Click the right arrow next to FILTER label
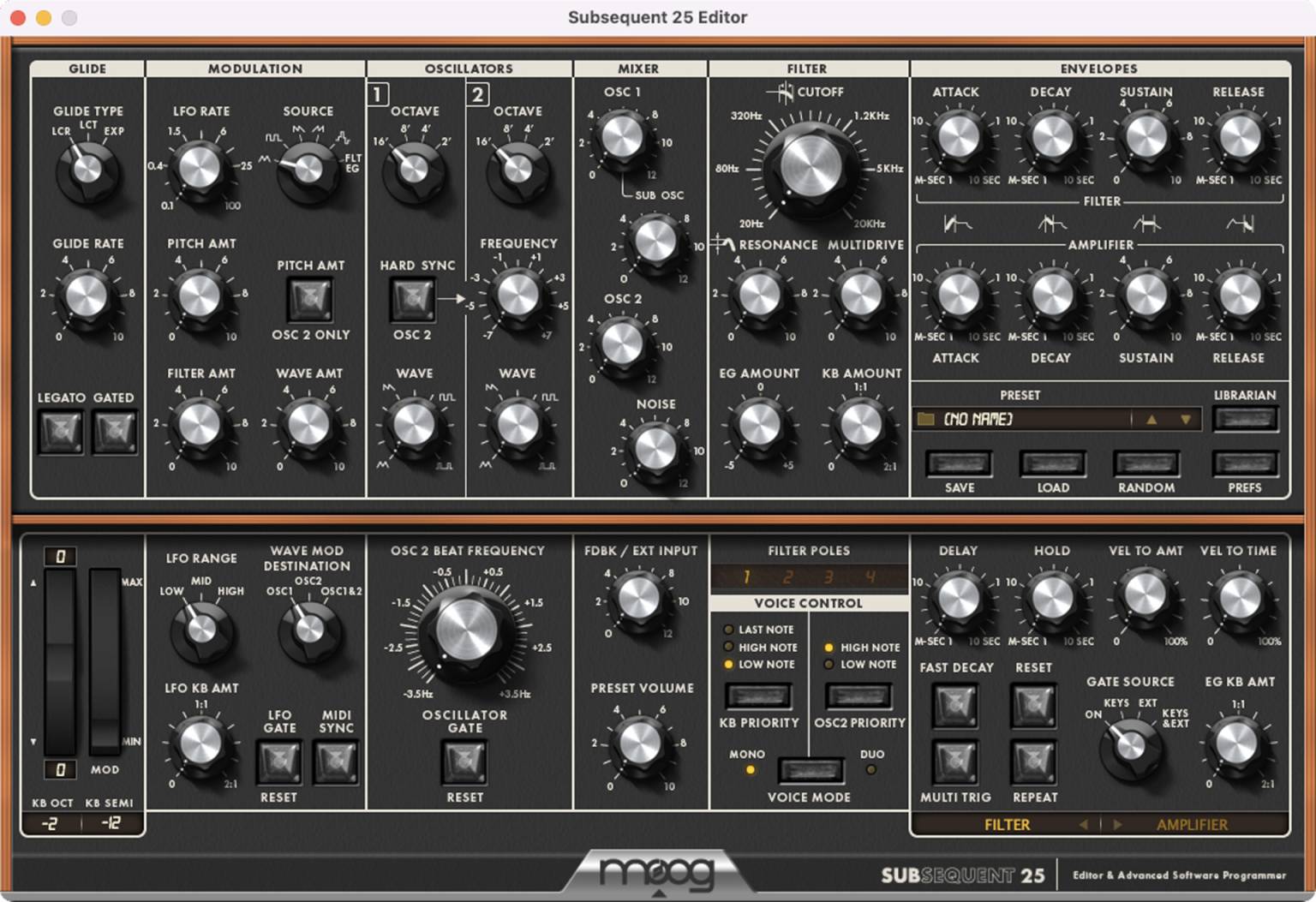The image size is (1316, 902). coord(1118,824)
